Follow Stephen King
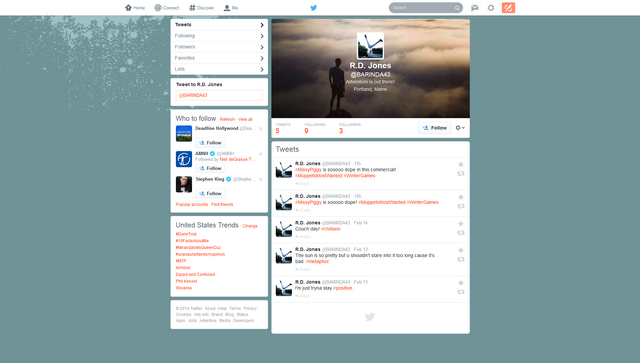The image size is (640, 363). point(211,194)
